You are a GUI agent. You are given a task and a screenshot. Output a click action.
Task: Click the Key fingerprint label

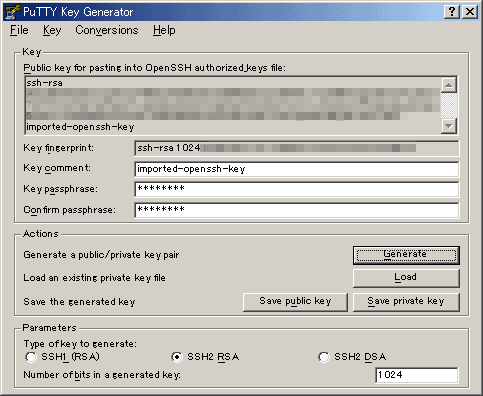[x=59, y=148]
